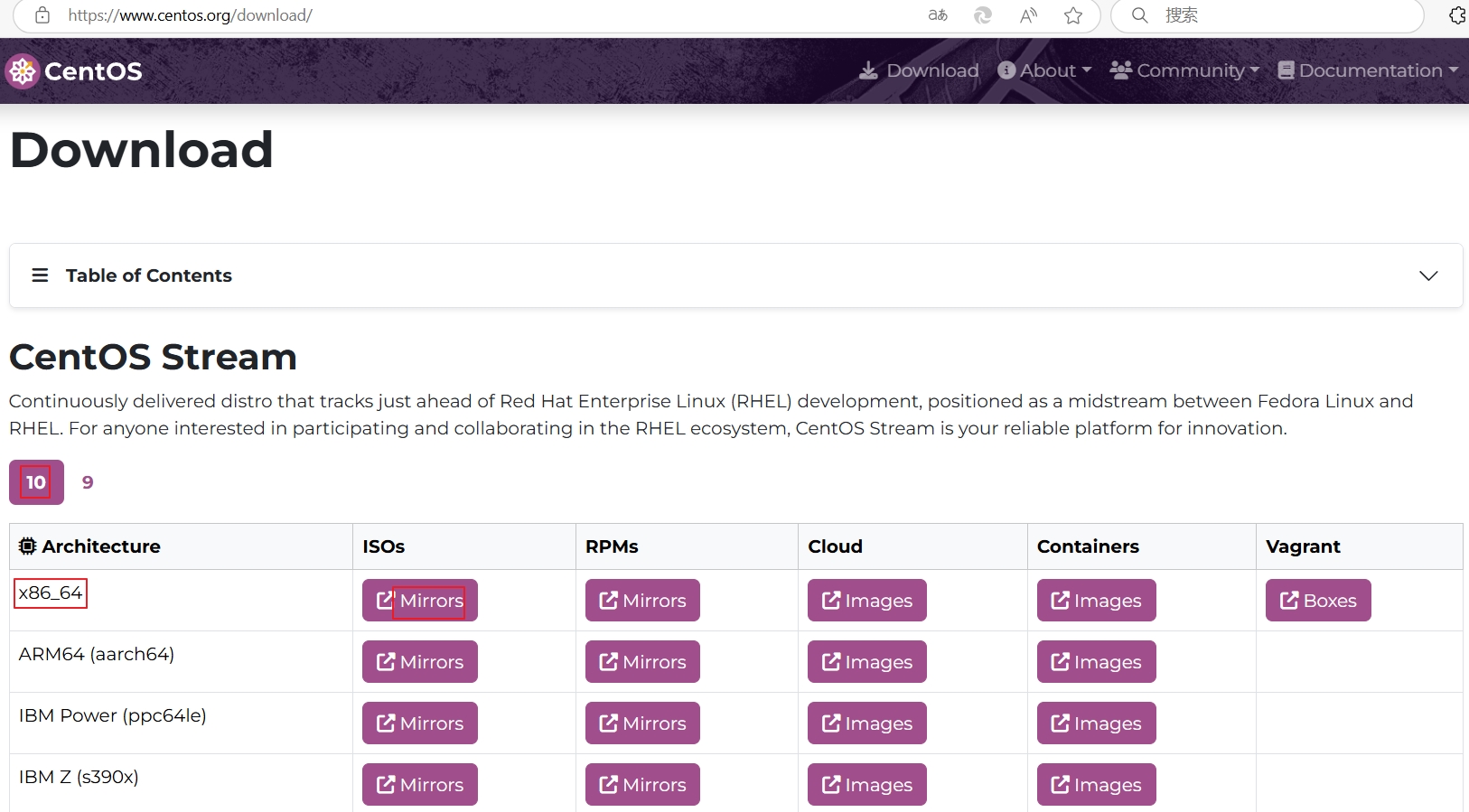
Task: Open Cloud Images for IBM Z (s390x)
Action: [x=867, y=785]
